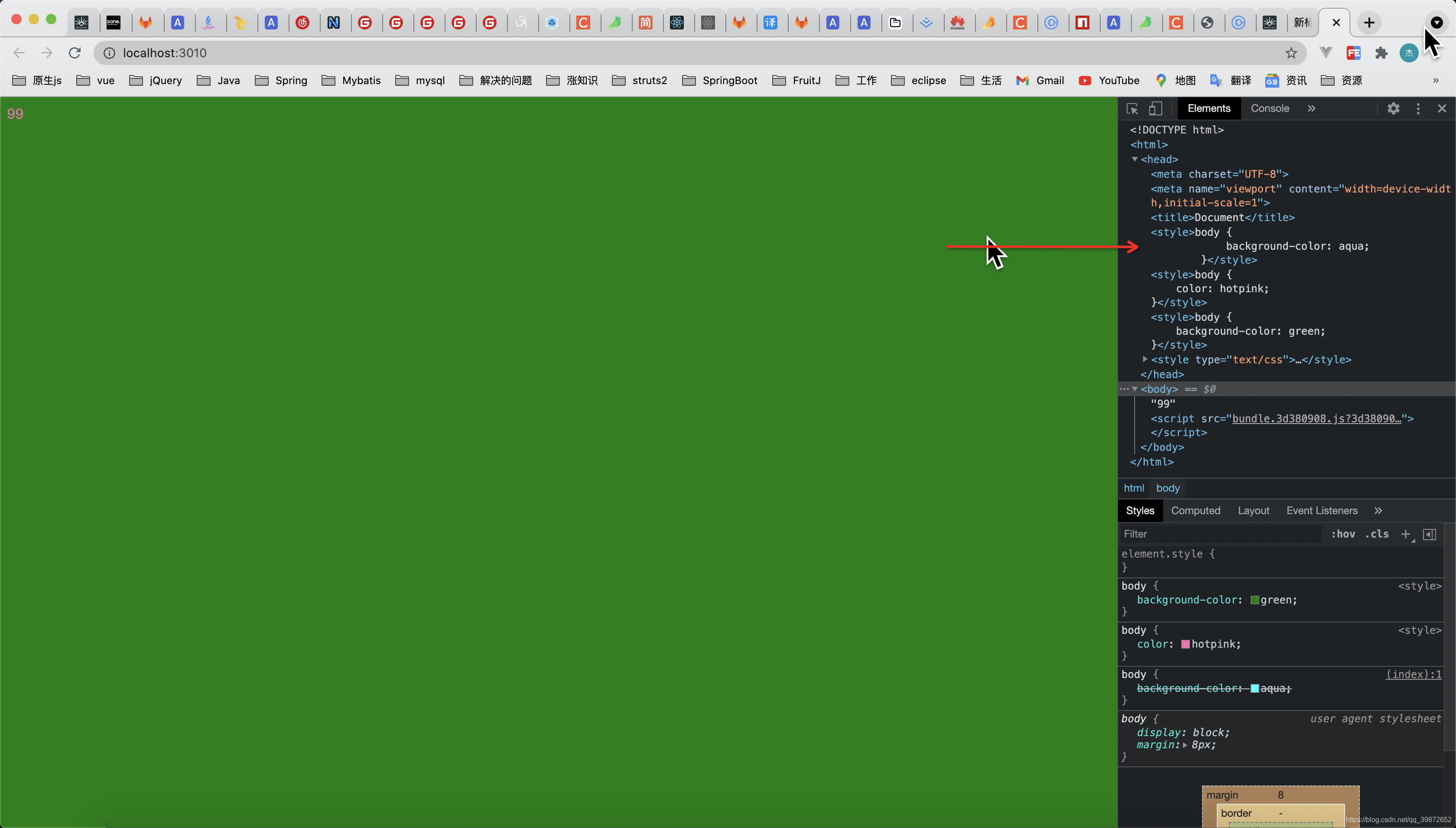Open the (index):1 source link

[x=1414, y=675]
